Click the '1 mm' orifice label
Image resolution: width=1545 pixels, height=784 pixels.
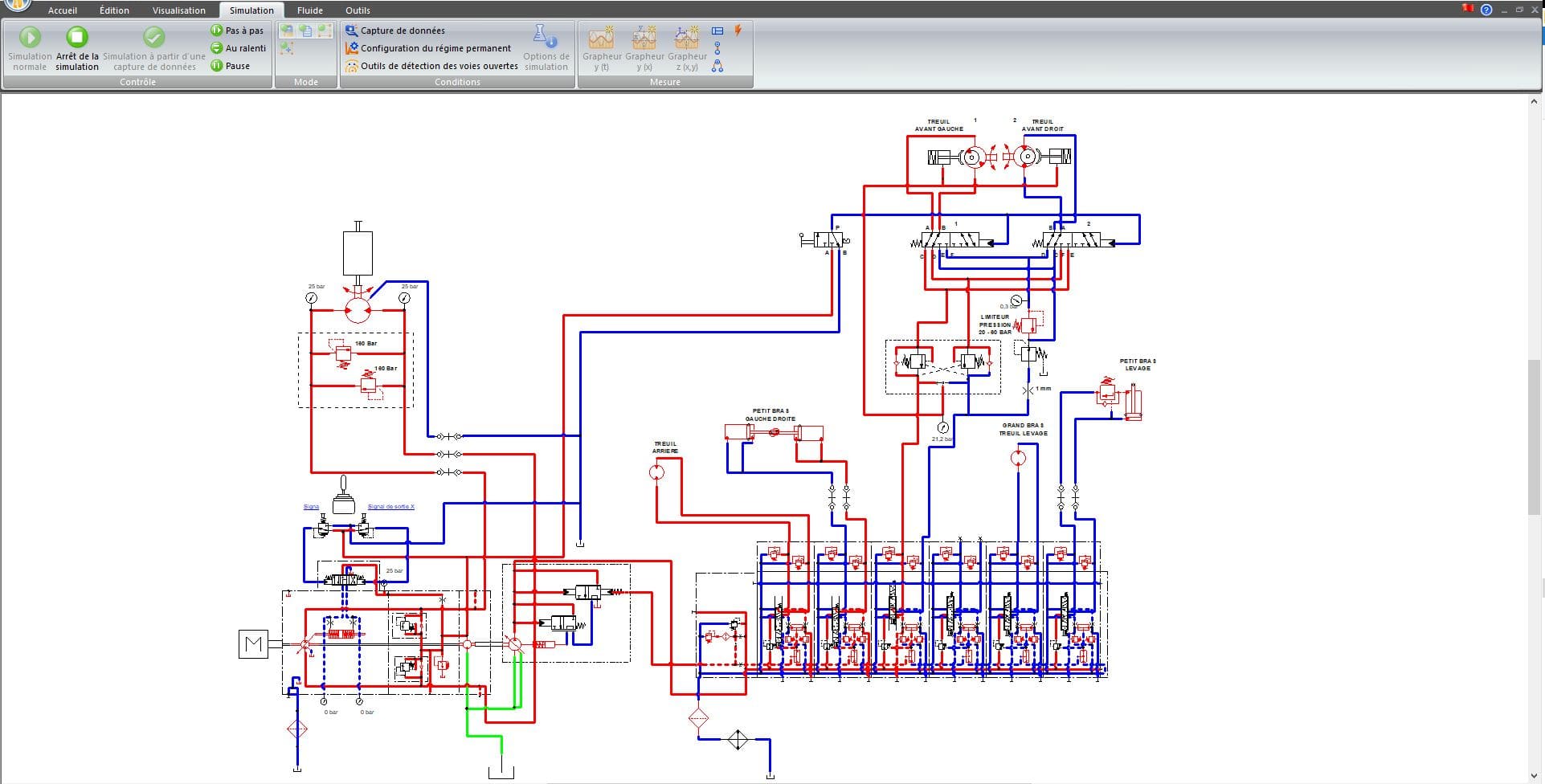(1043, 389)
